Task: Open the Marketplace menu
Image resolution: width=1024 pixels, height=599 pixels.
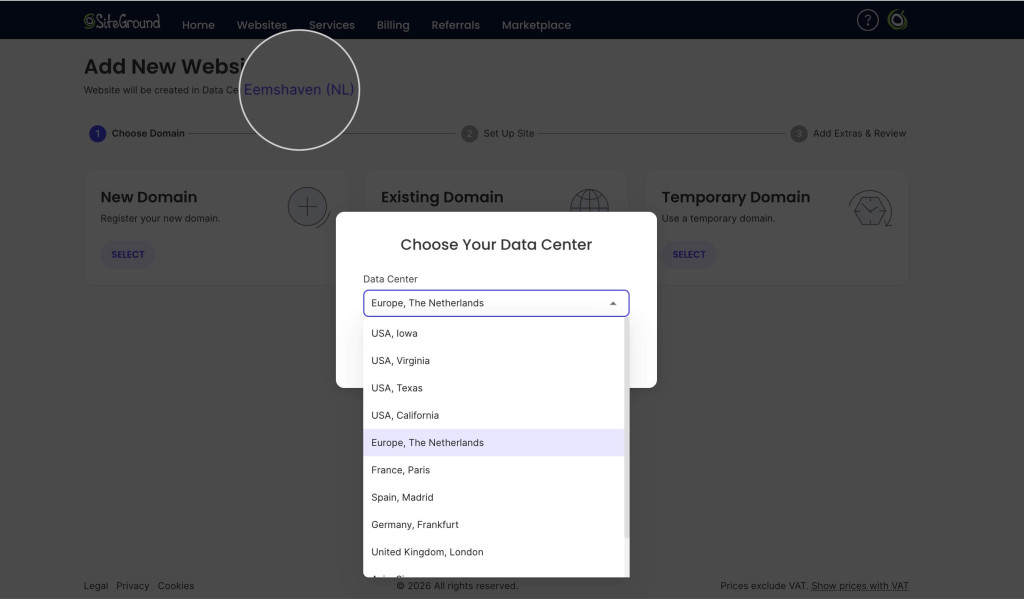Action: click(x=536, y=25)
